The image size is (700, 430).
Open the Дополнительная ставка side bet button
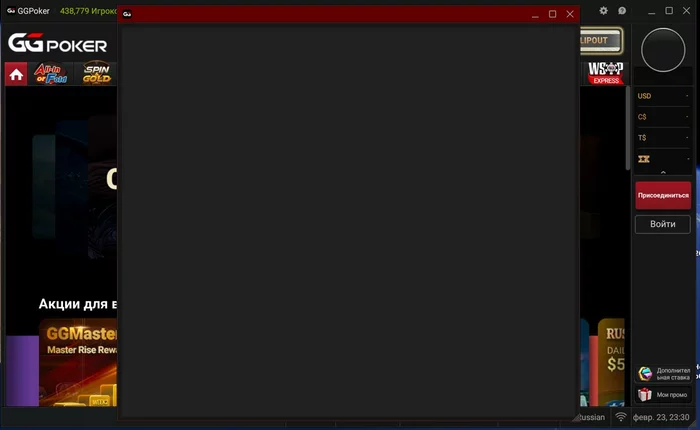point(663,374)
